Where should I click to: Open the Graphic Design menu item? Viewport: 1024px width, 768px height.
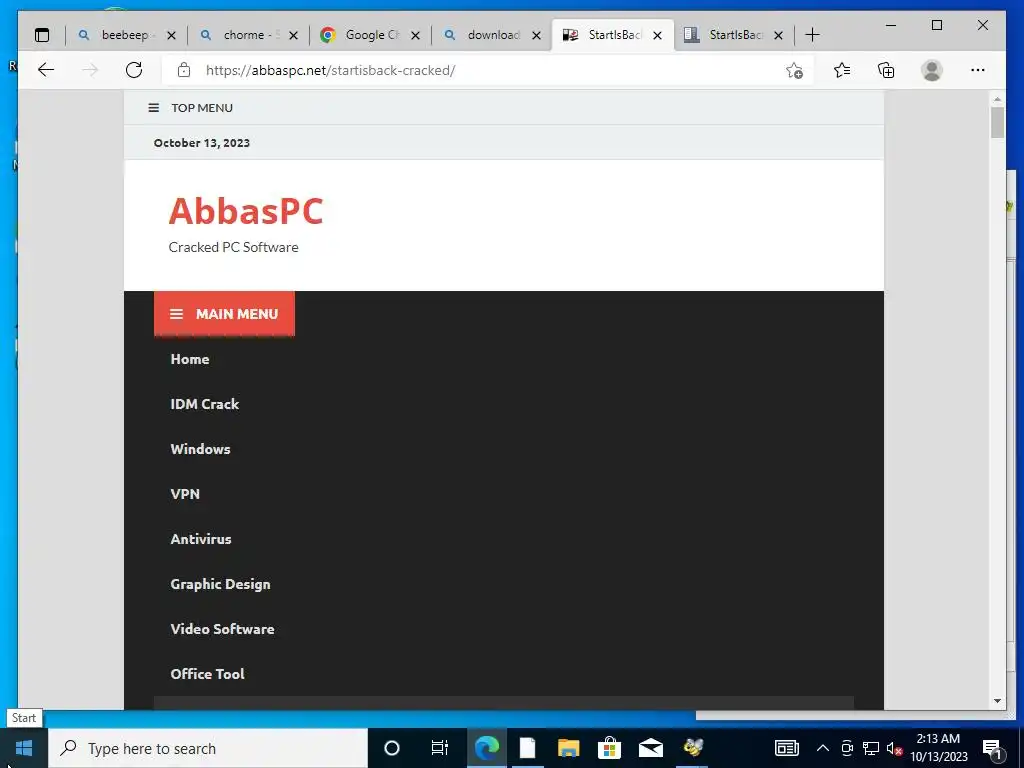[221, 584]
